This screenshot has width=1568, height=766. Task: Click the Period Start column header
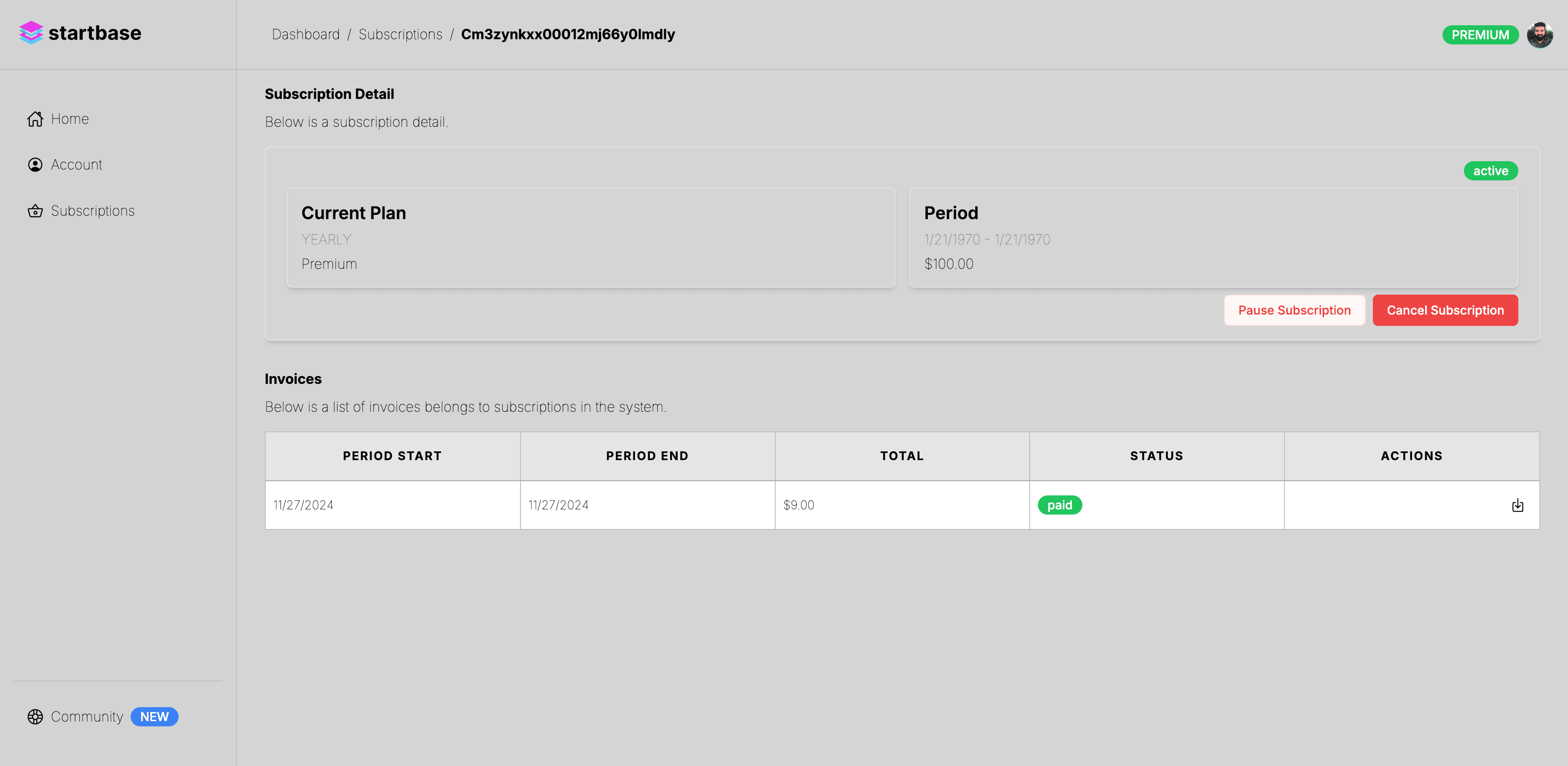click(x=392, y=456)
